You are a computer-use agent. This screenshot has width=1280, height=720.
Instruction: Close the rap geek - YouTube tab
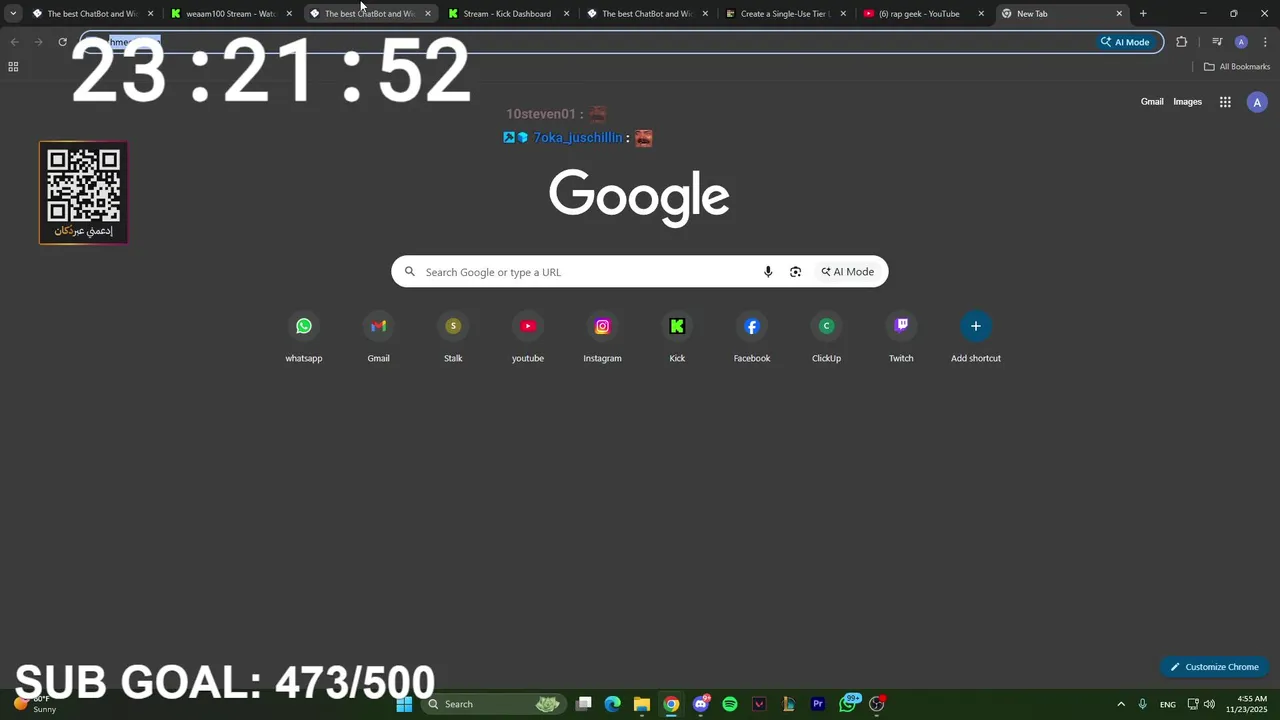pyautogui.click(x=981, y=14)
